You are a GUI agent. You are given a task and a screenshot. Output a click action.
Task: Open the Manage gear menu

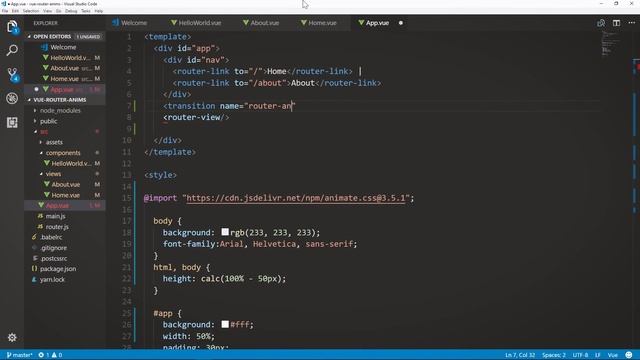pos(12,338)
